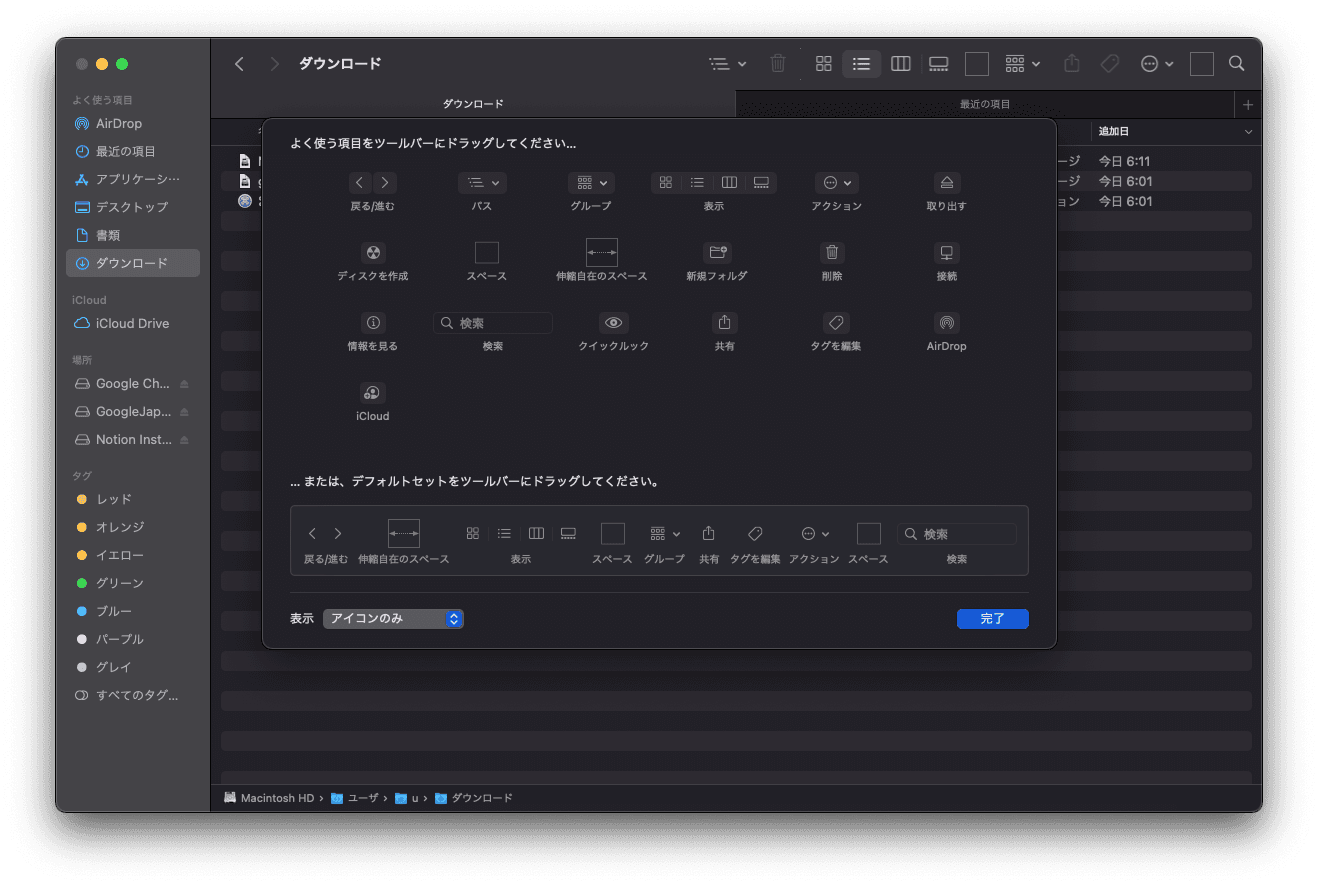Click the share icon in Finder toolbar
The height and width of the screenshot is (886, 1318).
click(x=1072, y=64)
